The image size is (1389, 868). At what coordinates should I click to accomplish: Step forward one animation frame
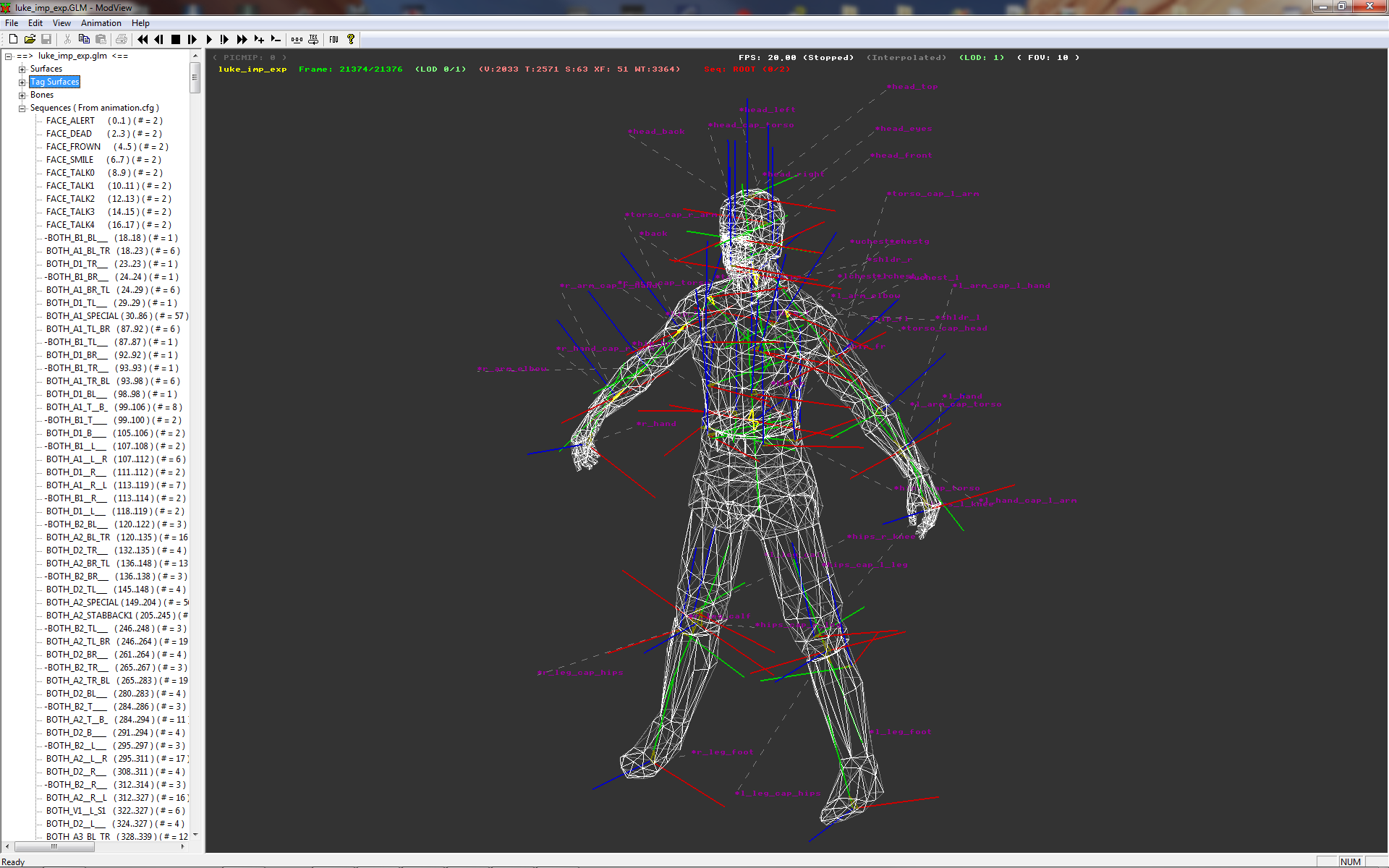pos(192,39)
